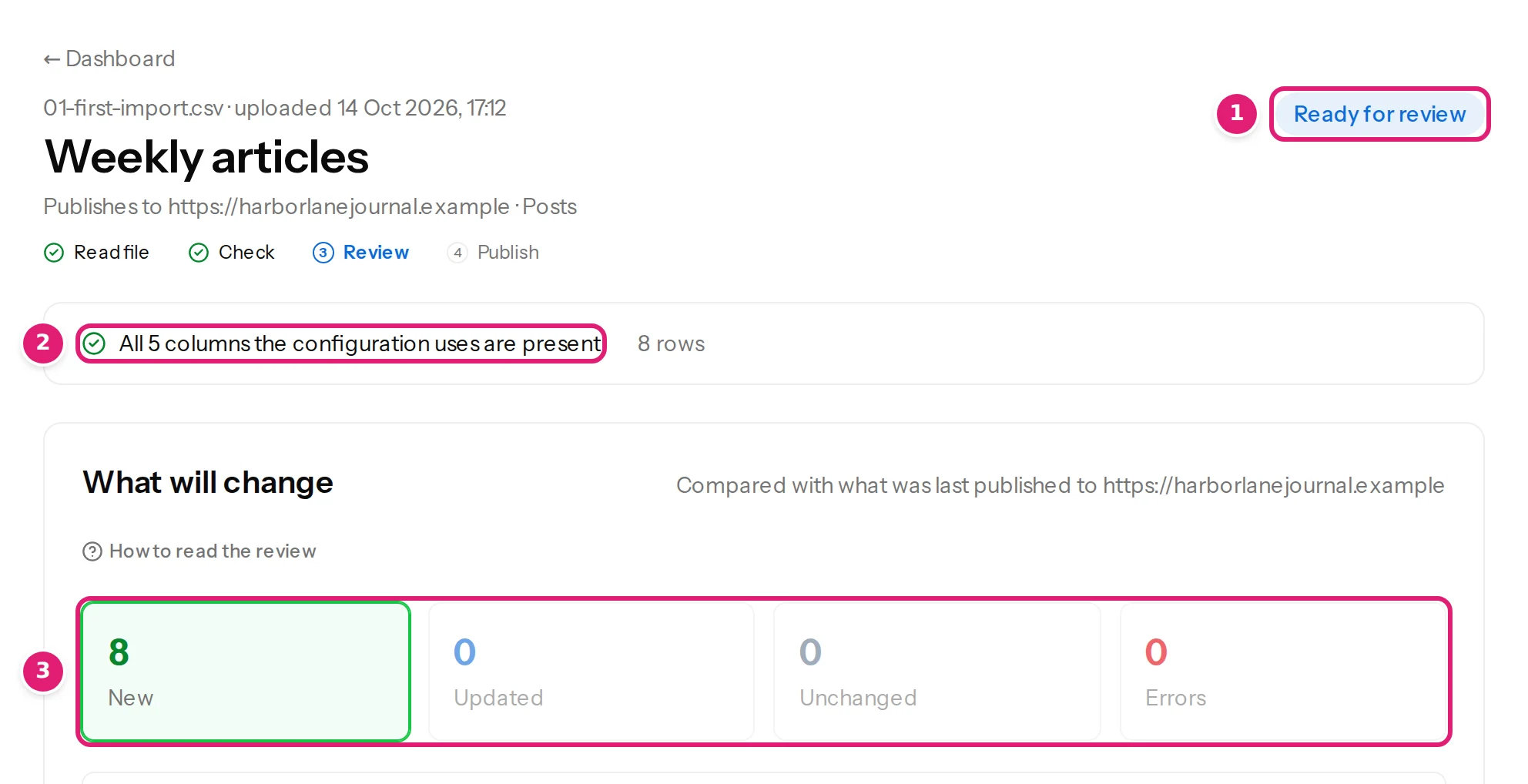The height and width of the screenshot is (784, 1528).
Task: Go back to the Dashboard
Action: (109, 59)
